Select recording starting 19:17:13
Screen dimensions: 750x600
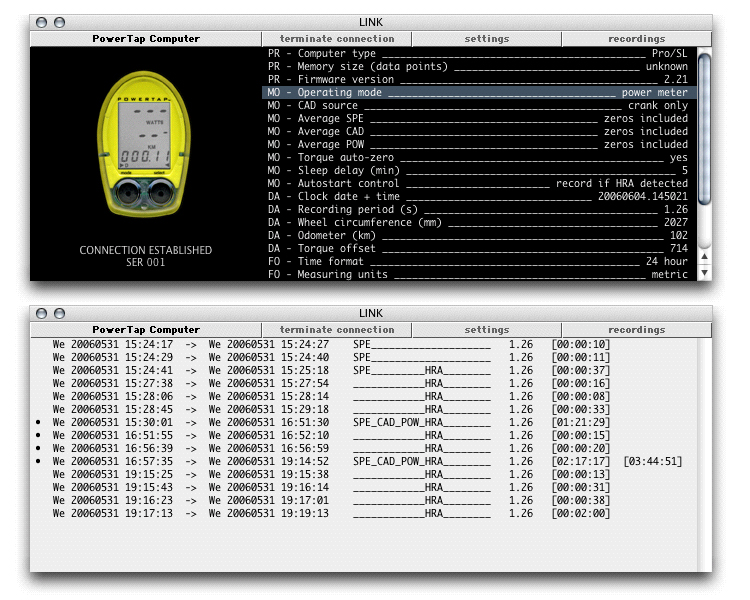364,513
